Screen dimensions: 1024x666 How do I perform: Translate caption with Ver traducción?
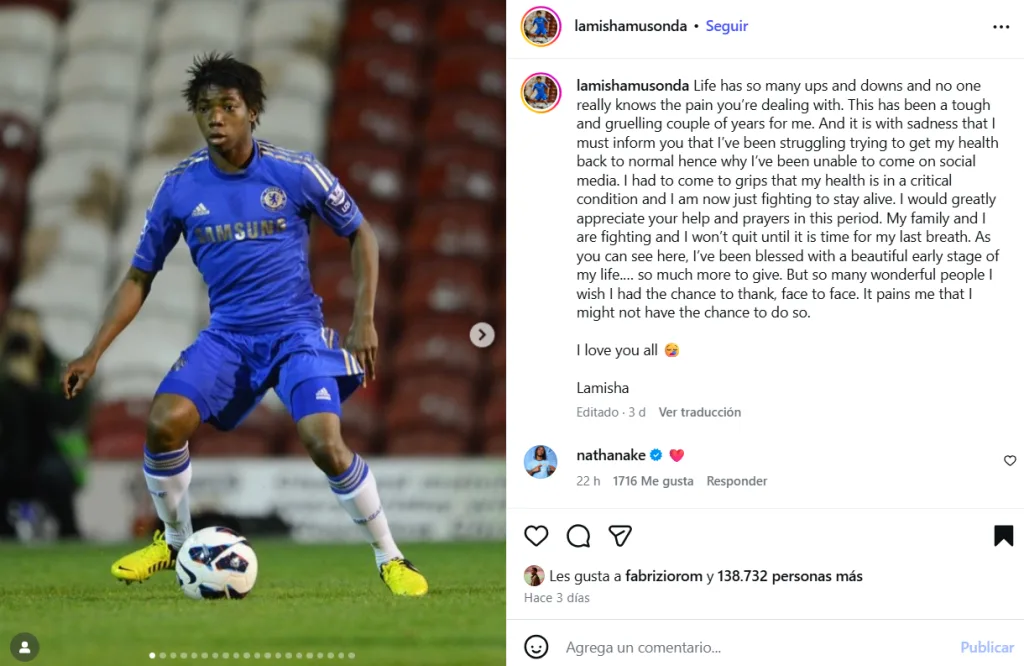click(x=699, y=412)
